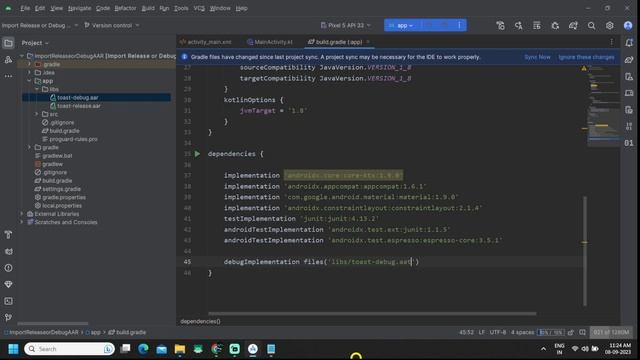This screenshot has height=360, width=640.
Task: Click Ignore these changes link
Action: pyautogui.click(x=586, y=57)
